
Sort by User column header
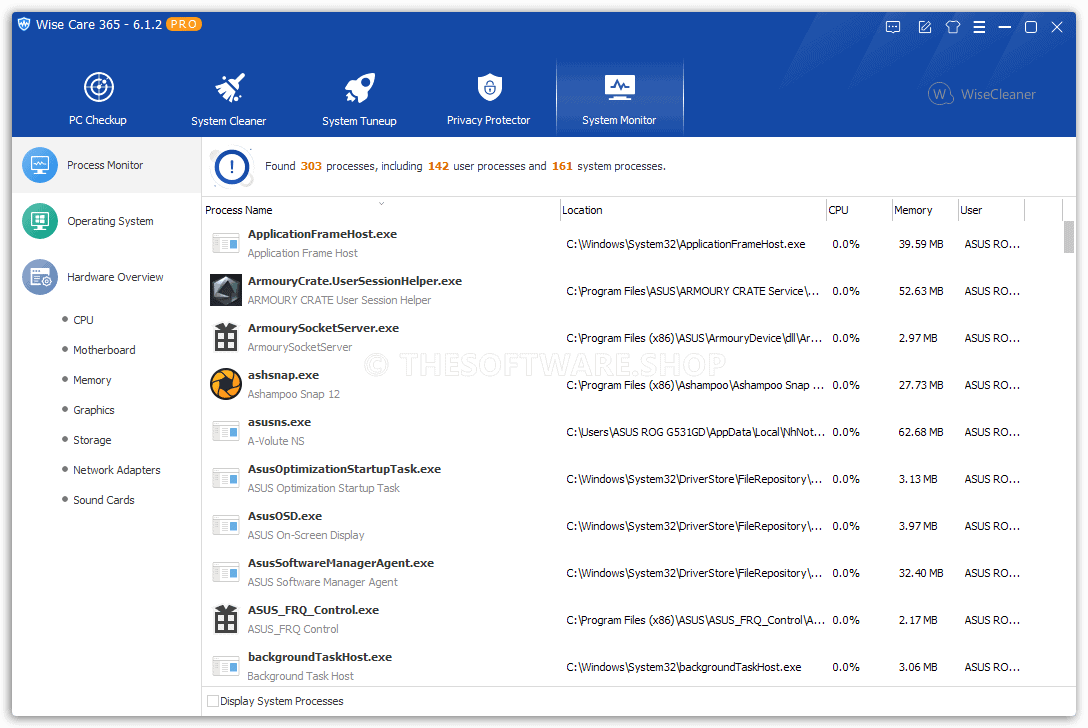click(971, 210)
